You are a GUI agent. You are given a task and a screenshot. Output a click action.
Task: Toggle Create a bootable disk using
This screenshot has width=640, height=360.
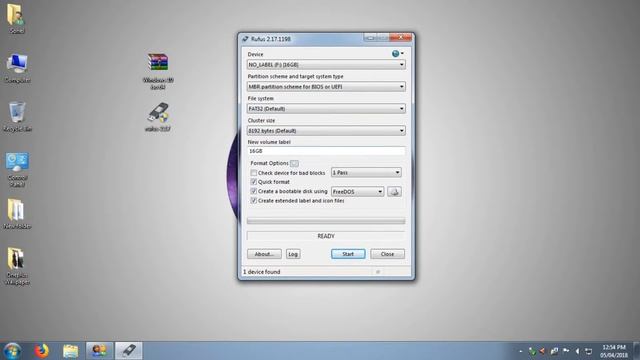pyautogui.click(x=253, y=191)
